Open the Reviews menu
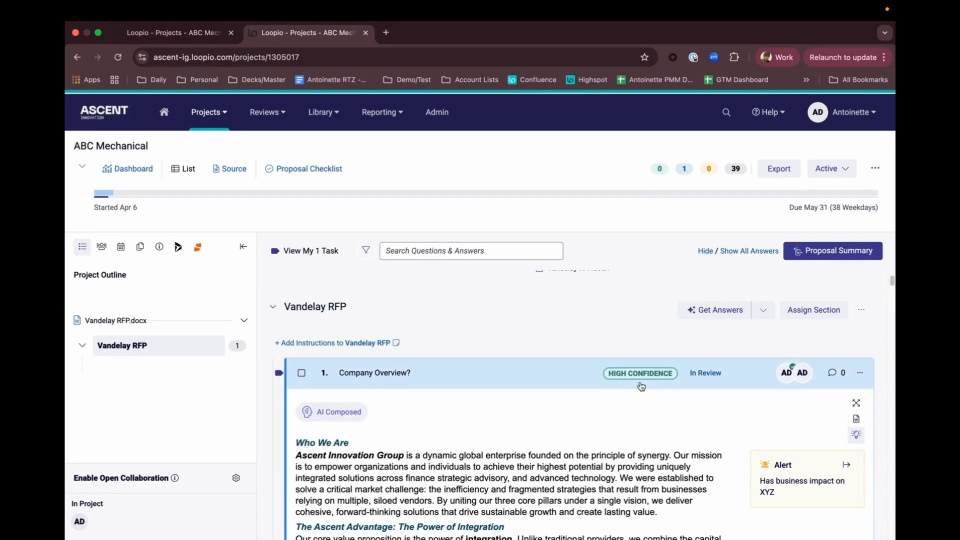Viewport: 960px width, 540px height. coord(268,112)
